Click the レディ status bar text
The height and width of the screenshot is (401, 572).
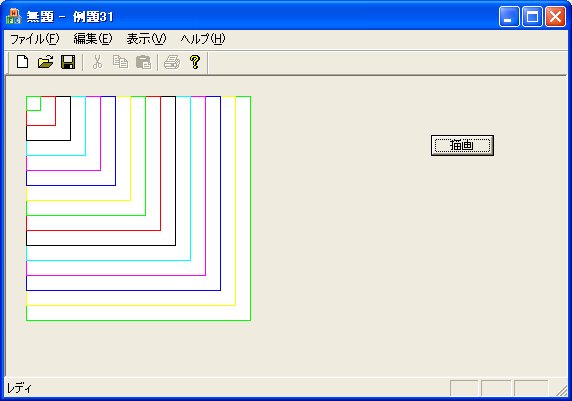[19, 388]
